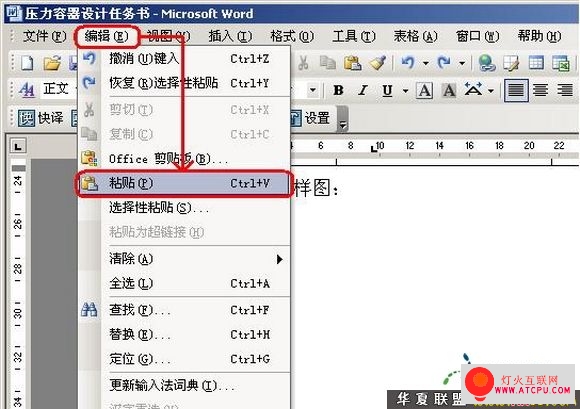The image size is (580, 409).
Task: Click the Copy toolbar icon
Action: point(328,63)
